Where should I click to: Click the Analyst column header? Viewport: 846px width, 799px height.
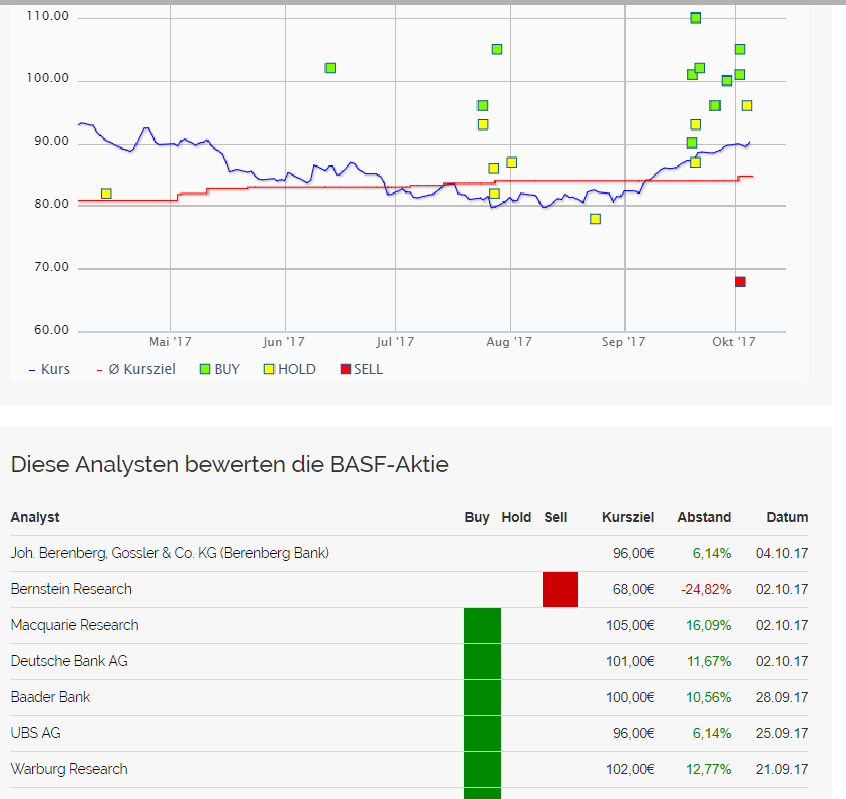(35, 517)
